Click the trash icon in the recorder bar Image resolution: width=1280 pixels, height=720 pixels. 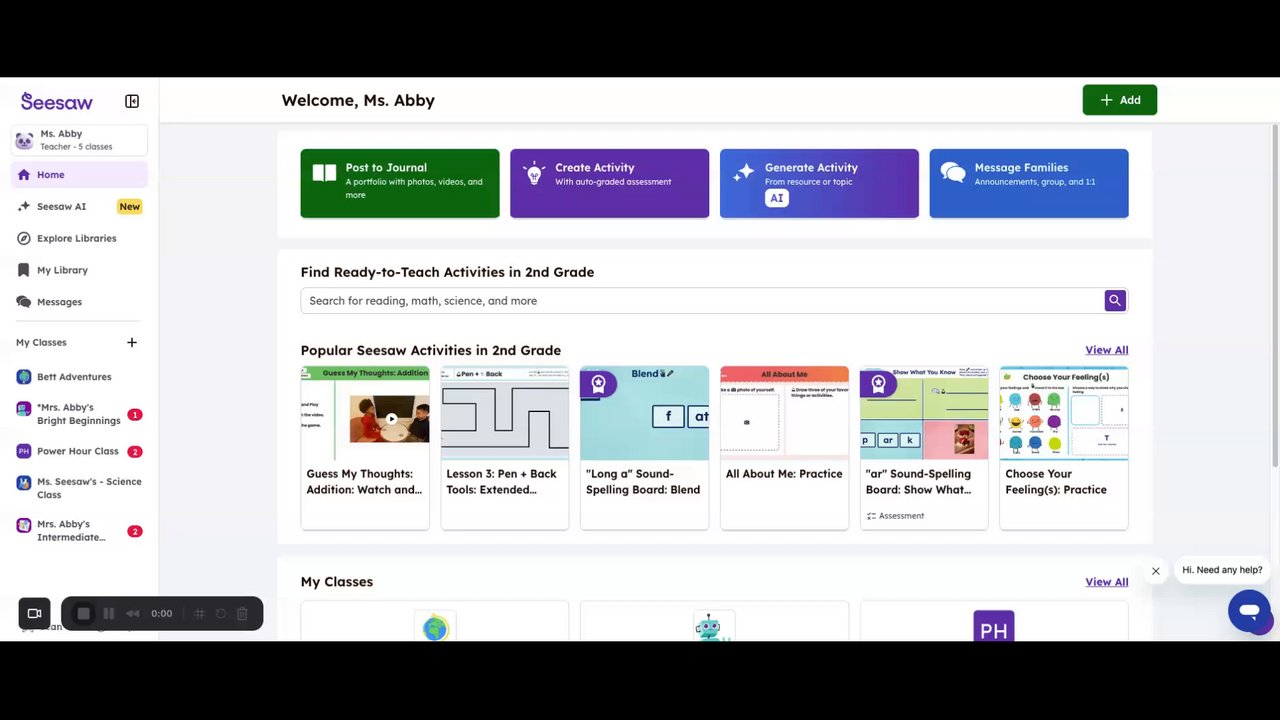pos(242,614)
